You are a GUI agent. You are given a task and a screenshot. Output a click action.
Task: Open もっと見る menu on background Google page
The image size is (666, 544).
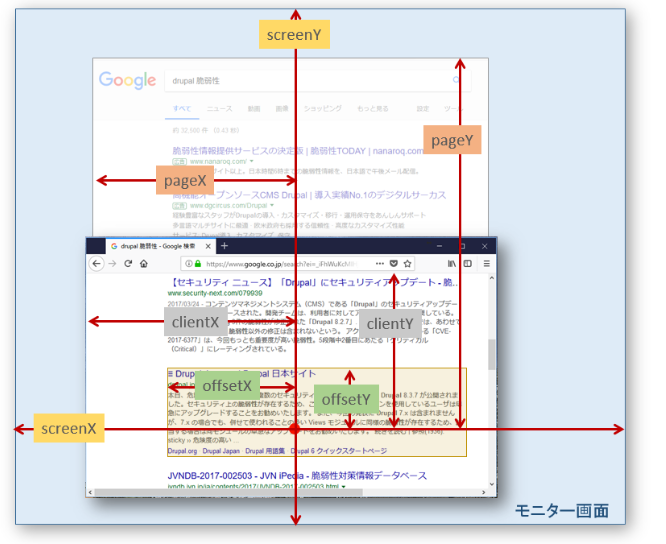(373, 109)
